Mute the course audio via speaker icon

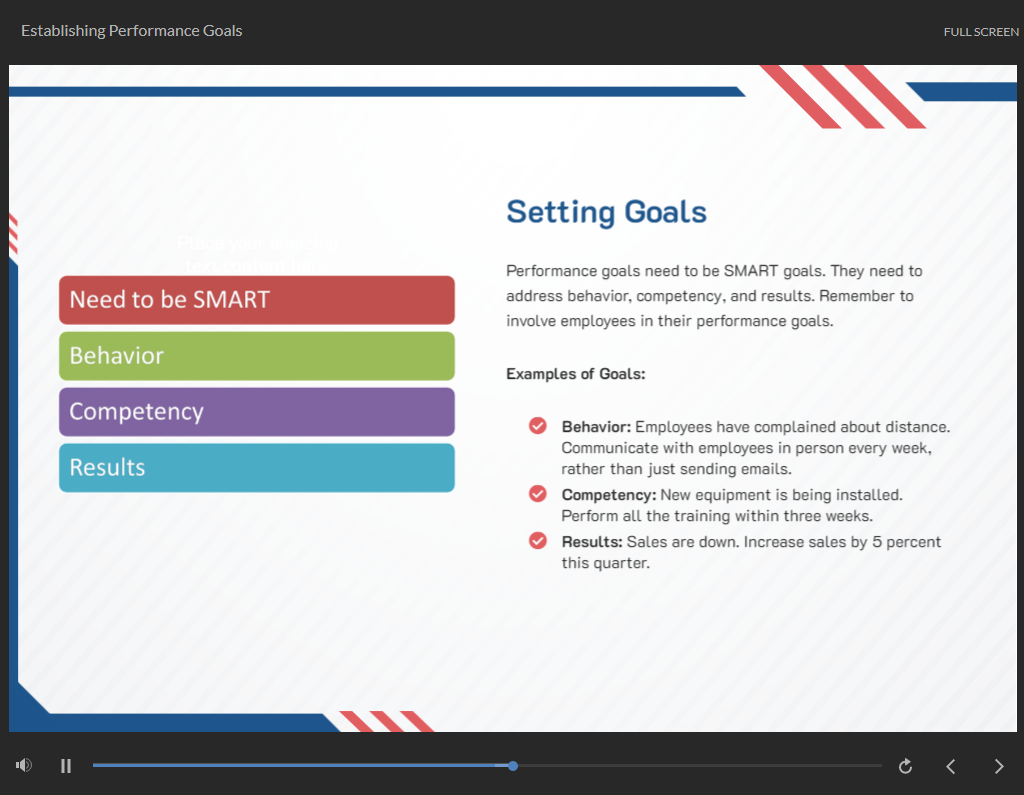[24, 765]
